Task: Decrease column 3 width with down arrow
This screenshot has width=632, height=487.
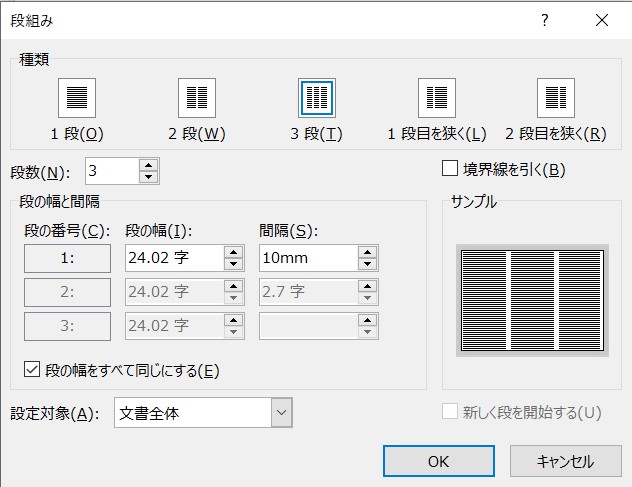Action: point(234,332)
